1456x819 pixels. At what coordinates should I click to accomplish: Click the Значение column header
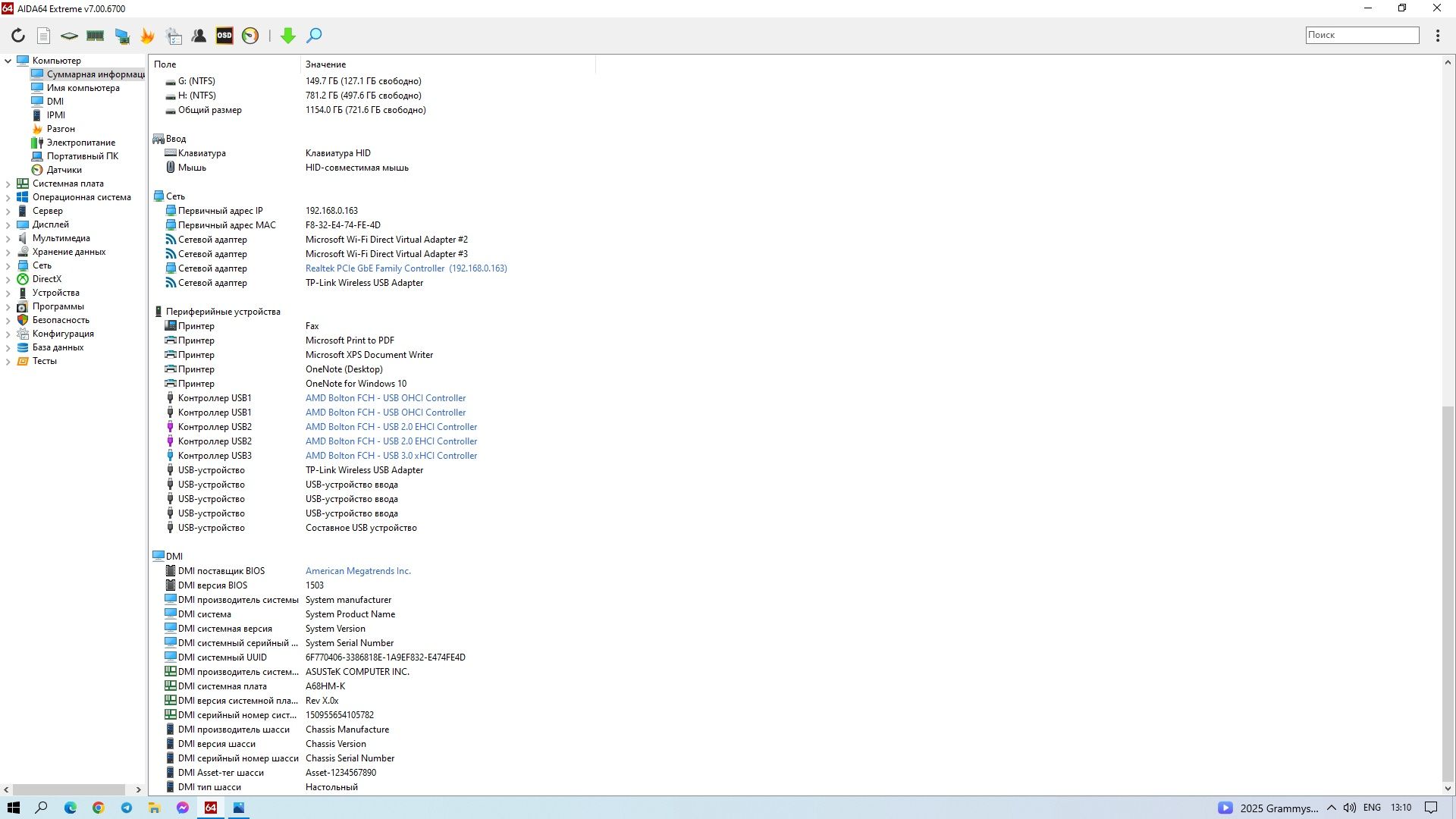click(x=447, y=64)
